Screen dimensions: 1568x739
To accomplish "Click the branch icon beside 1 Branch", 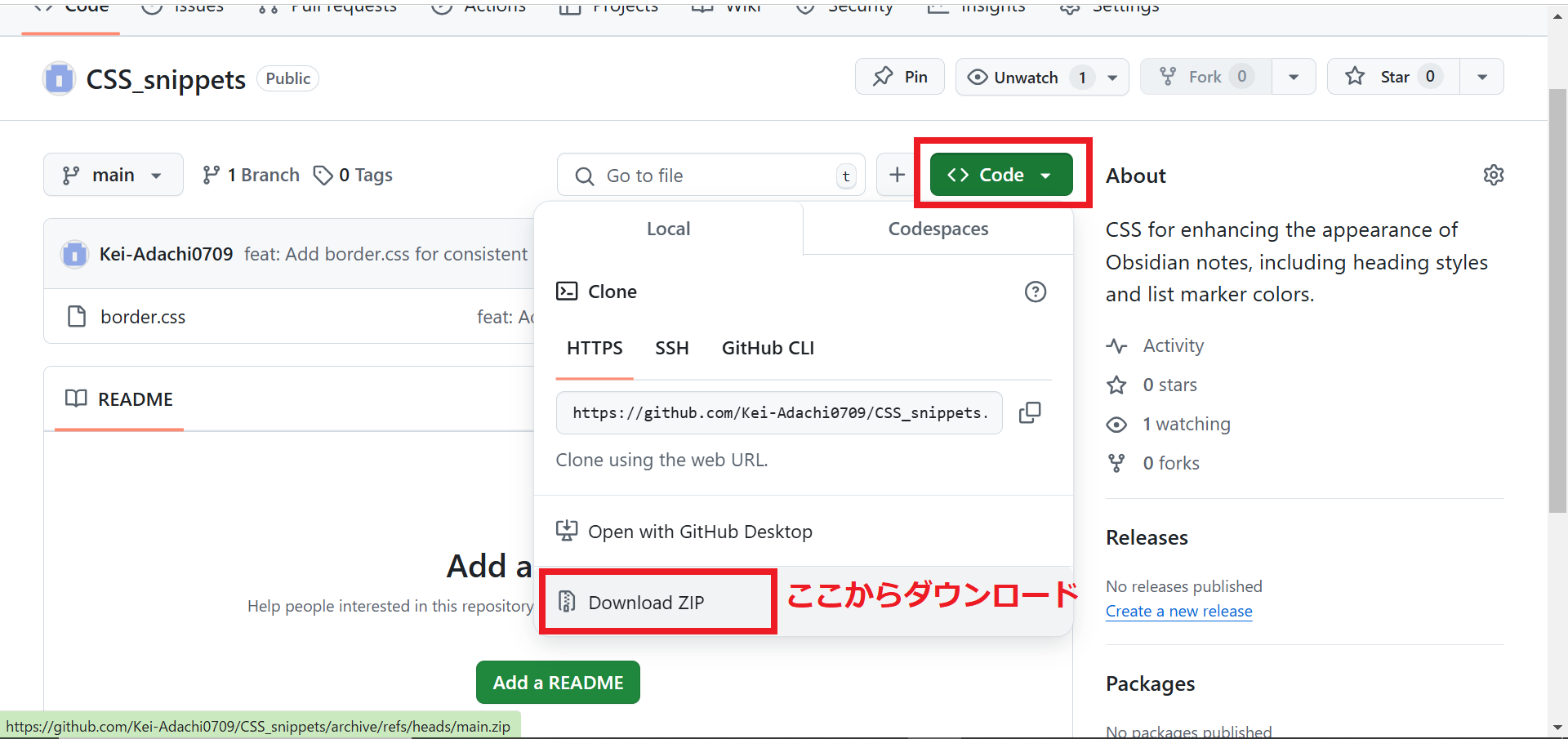I will 211,175.
